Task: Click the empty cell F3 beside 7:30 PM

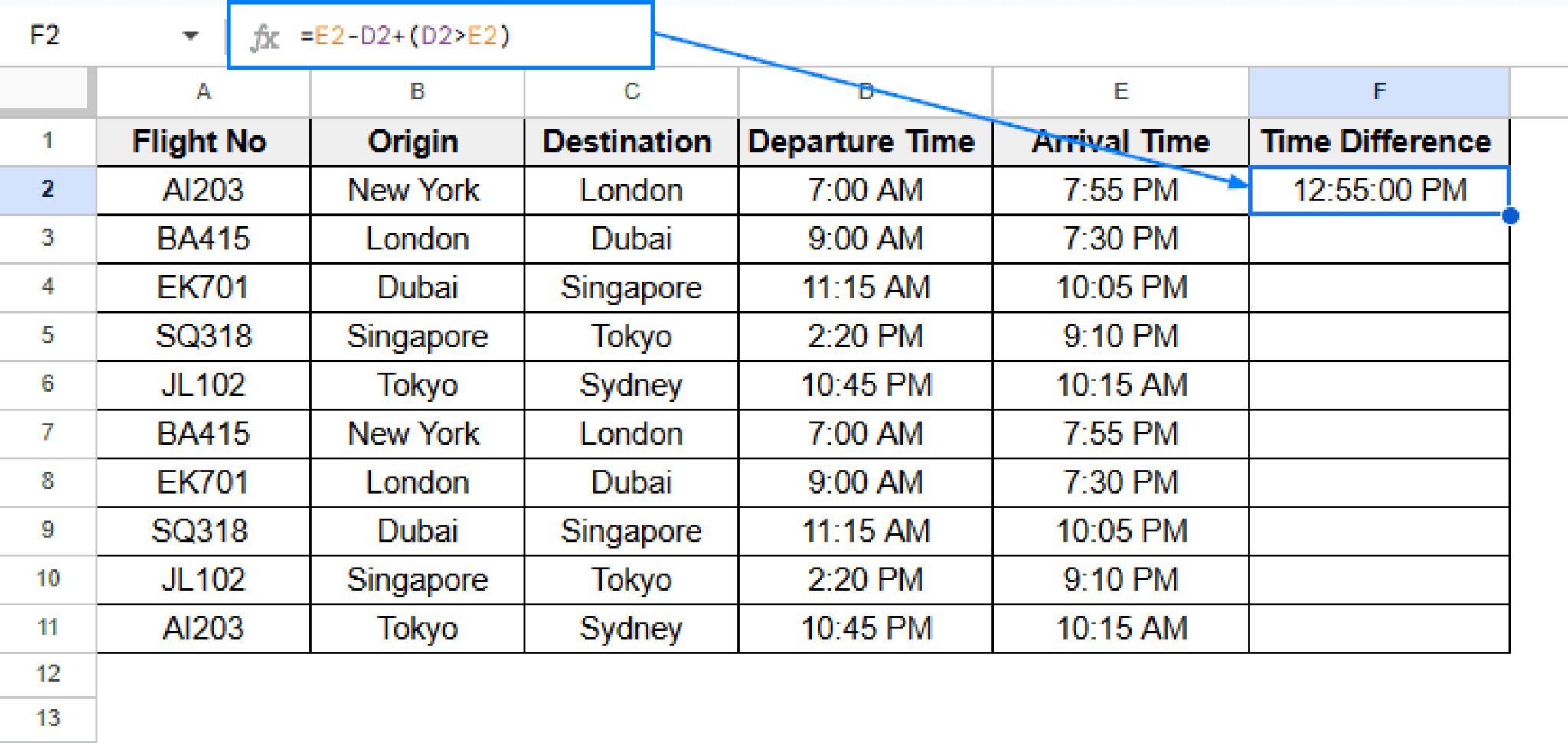Action: pos(1378,239)
